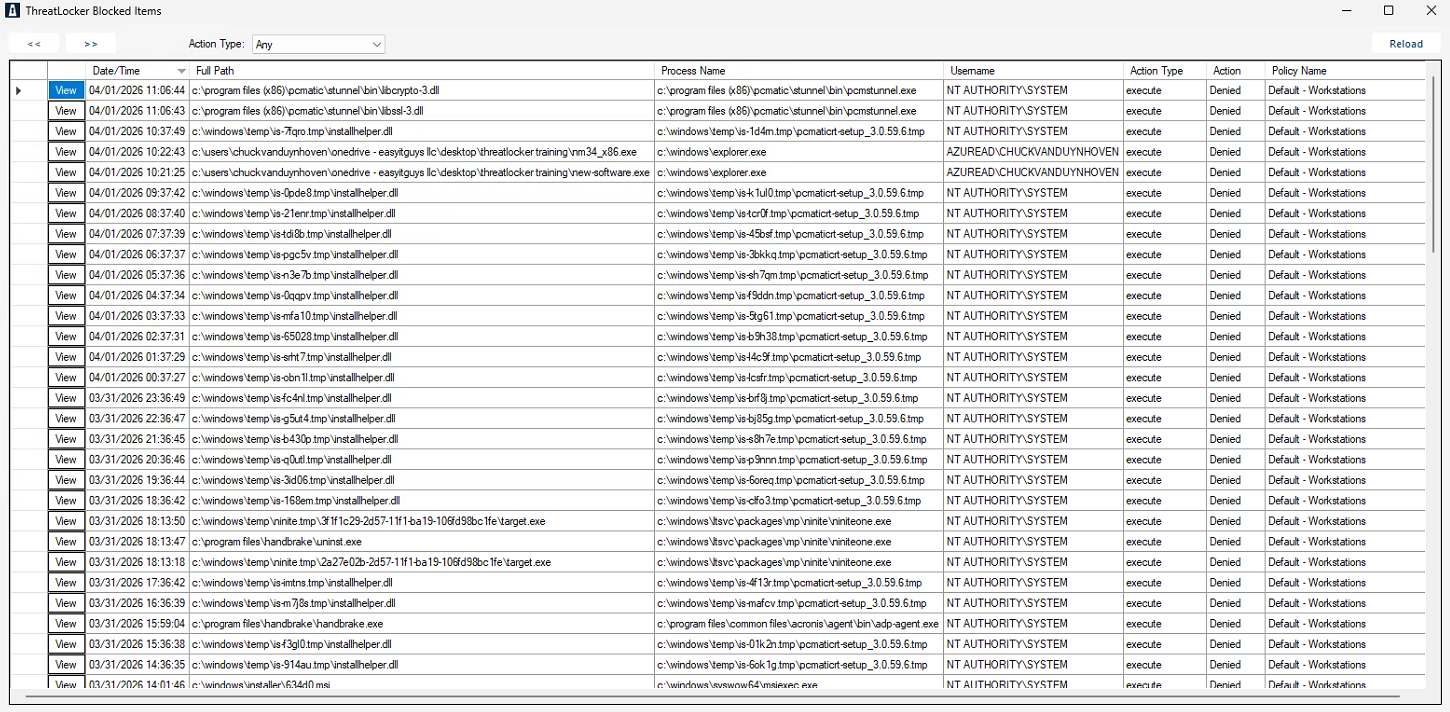Maximize the ThreatLocker Blocked Items window
Screen dimensions: 1450x712
pos(1388,11)
